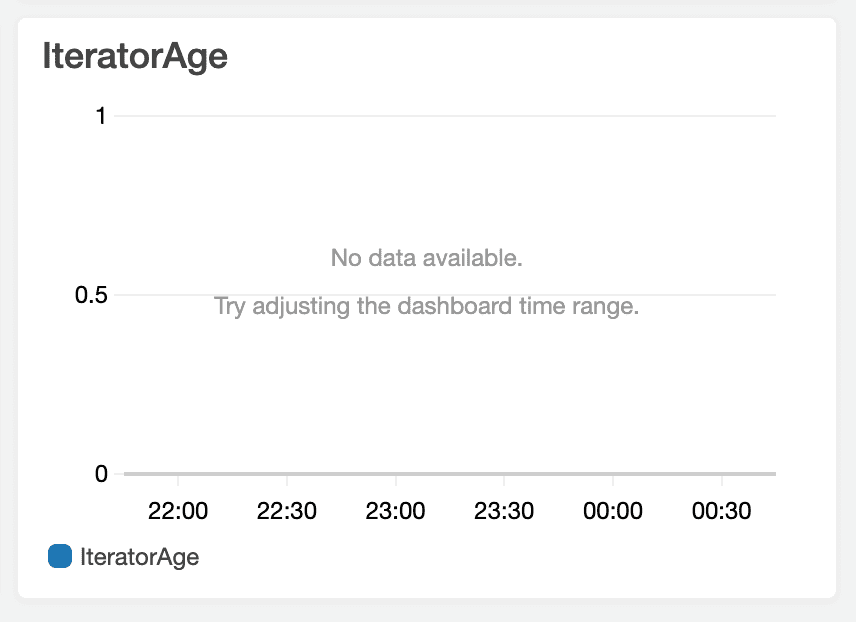This screenshot has width=856, height=622.
Task: Toggle the IteratorAge series via legend label
Action: pyautogui.click(x=139, y=557)
